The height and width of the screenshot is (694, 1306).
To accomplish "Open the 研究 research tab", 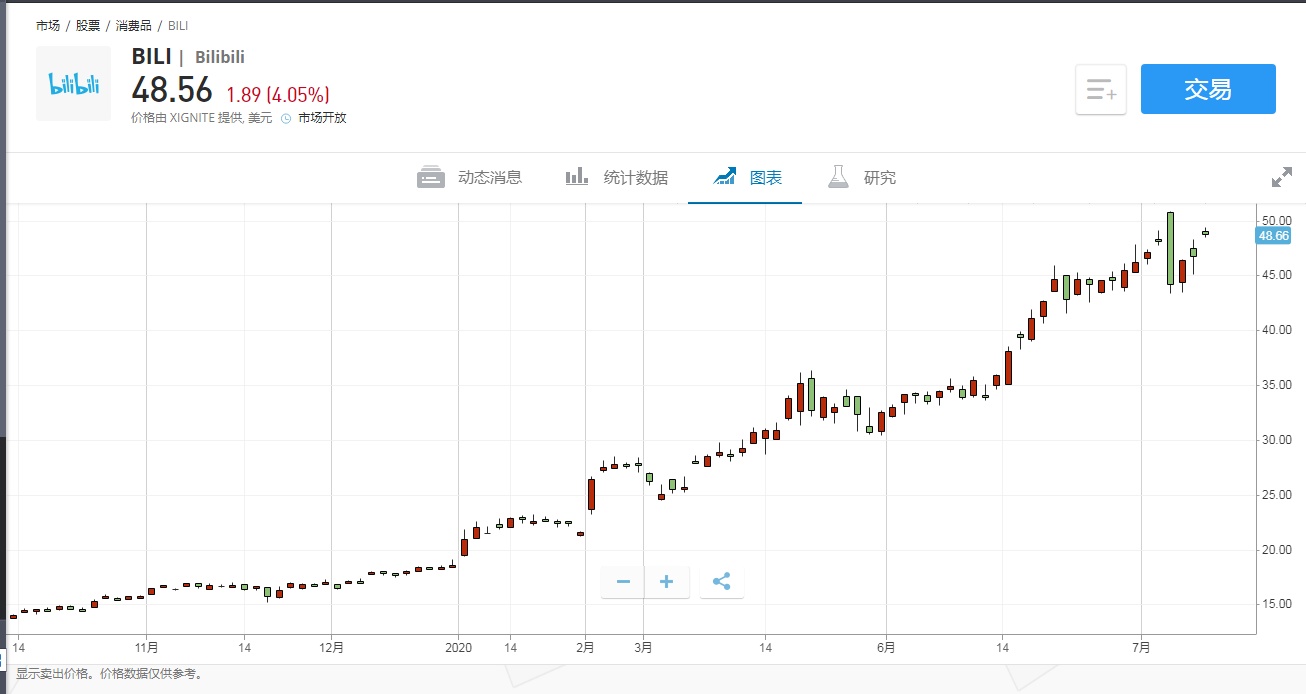I will [x=862, y=178].
